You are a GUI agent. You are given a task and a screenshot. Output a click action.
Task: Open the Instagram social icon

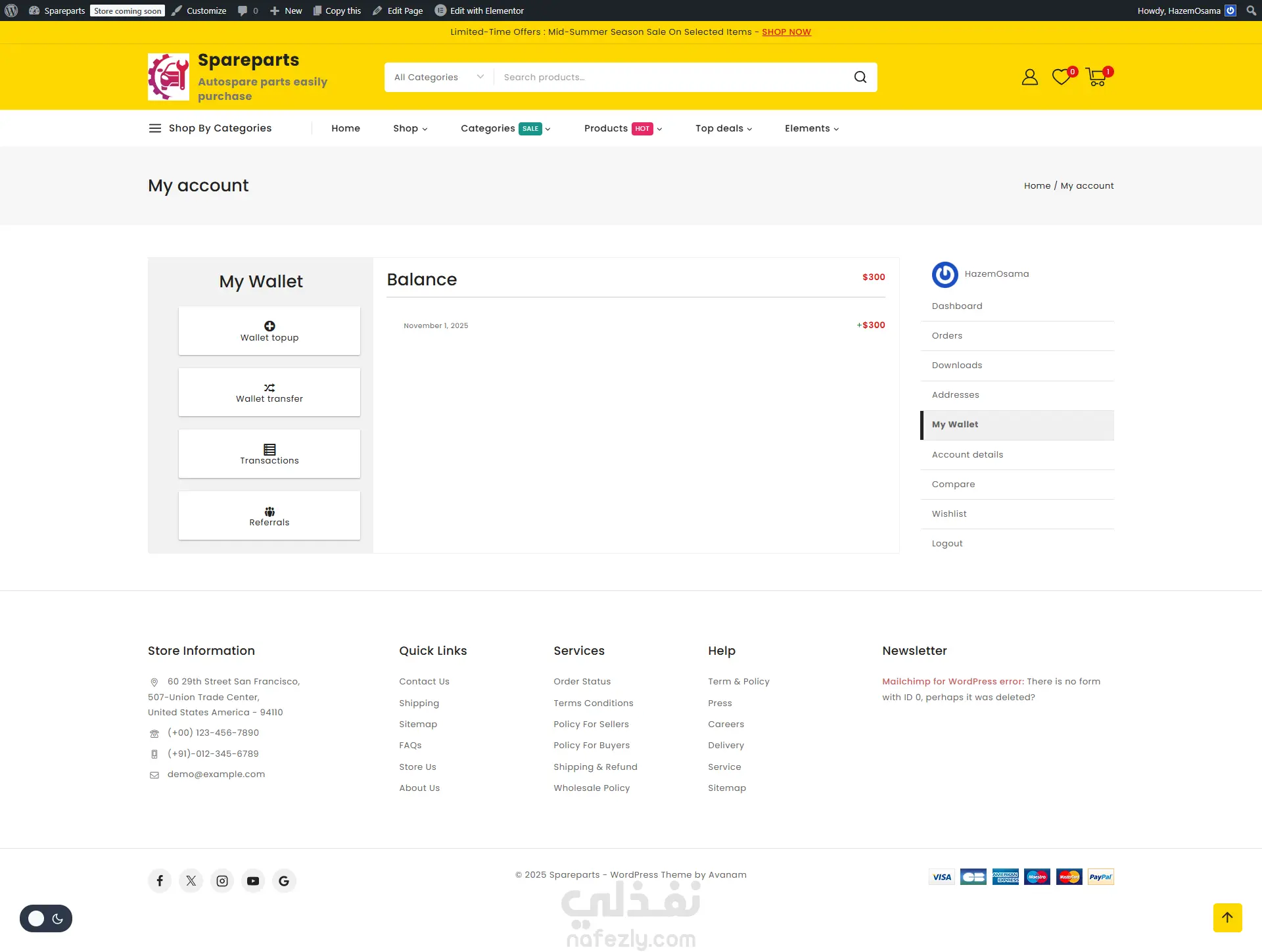[222, 880]
